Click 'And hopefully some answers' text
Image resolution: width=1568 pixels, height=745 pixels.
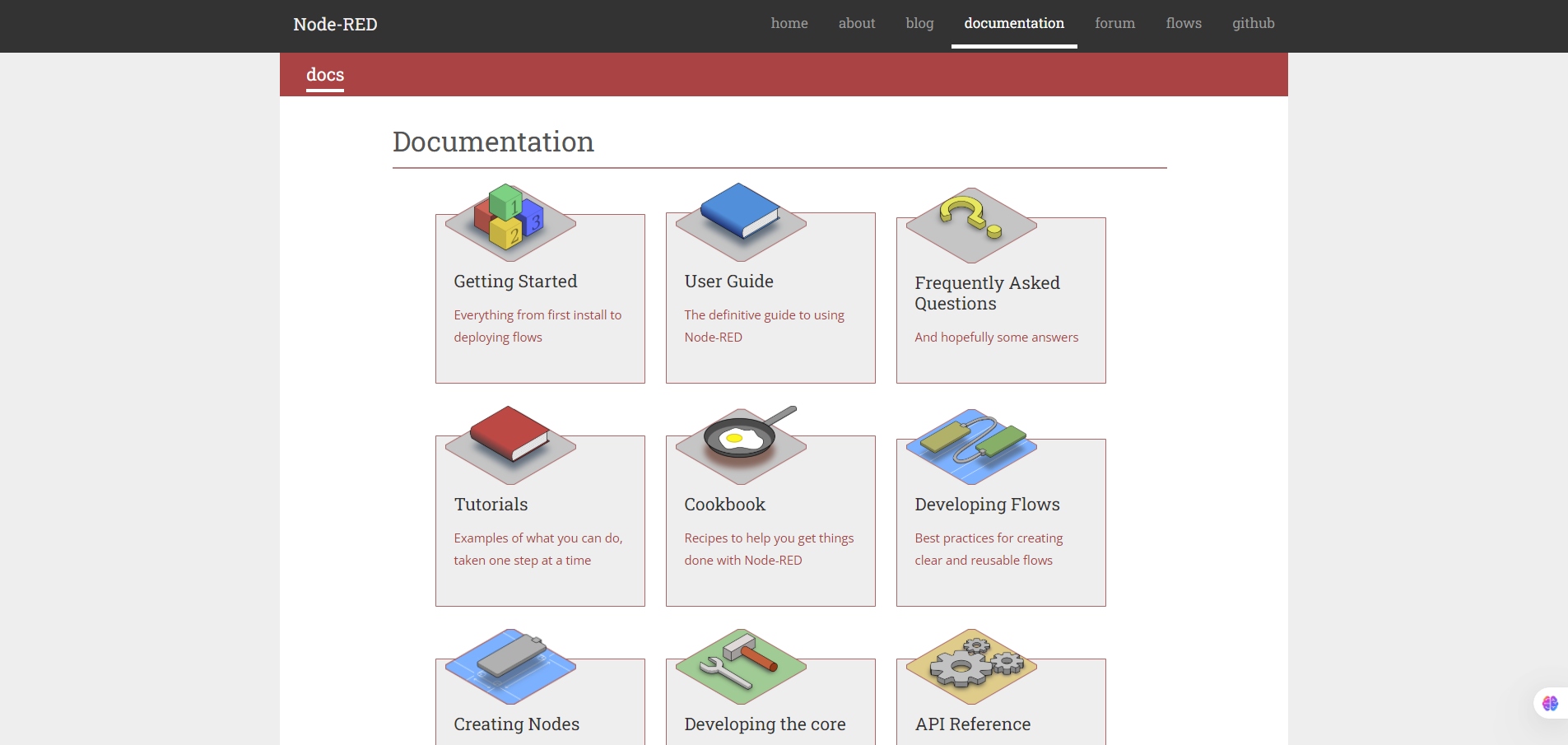996,338
